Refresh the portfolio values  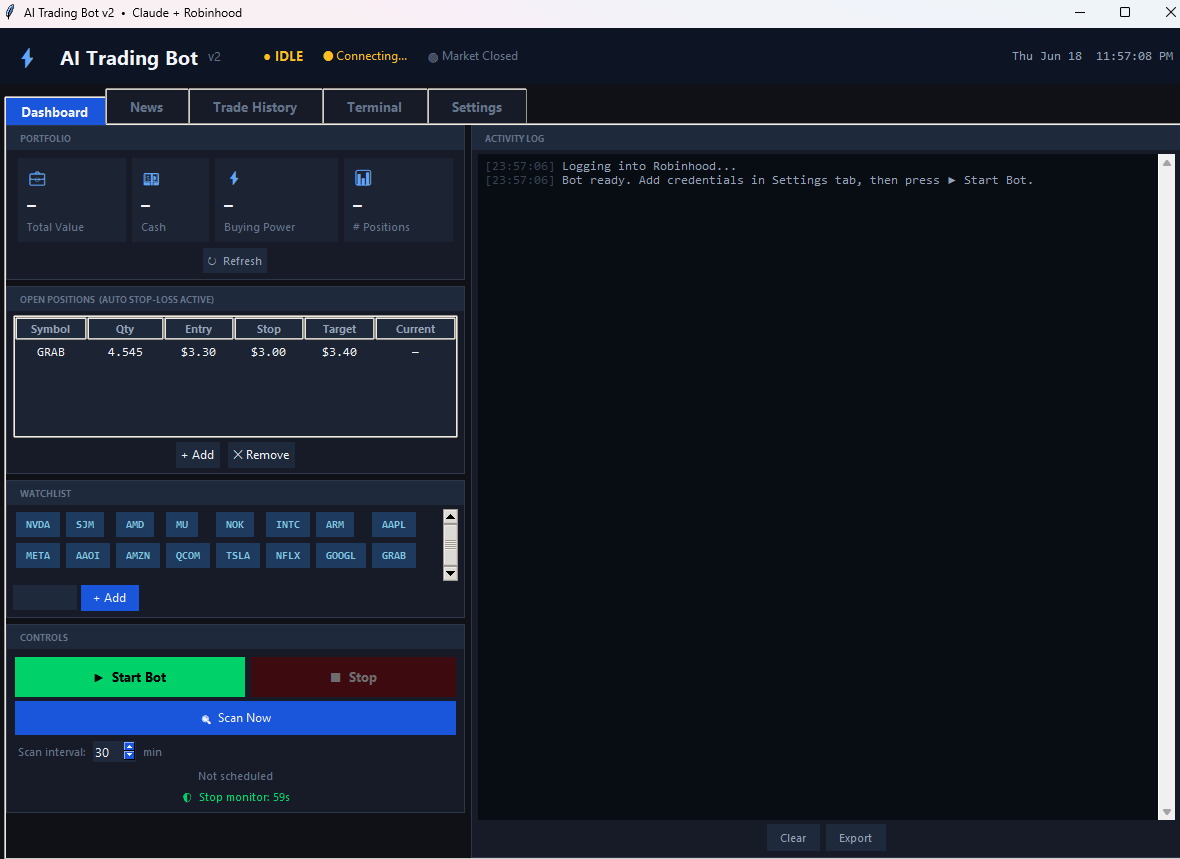[235, 260]
